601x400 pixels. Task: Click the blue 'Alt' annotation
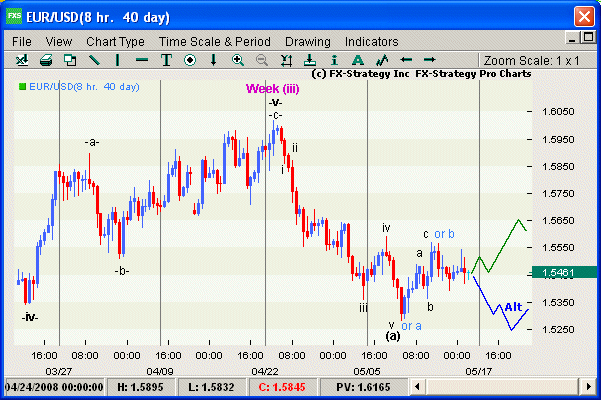pyautogui.click(x=513, y=307)
